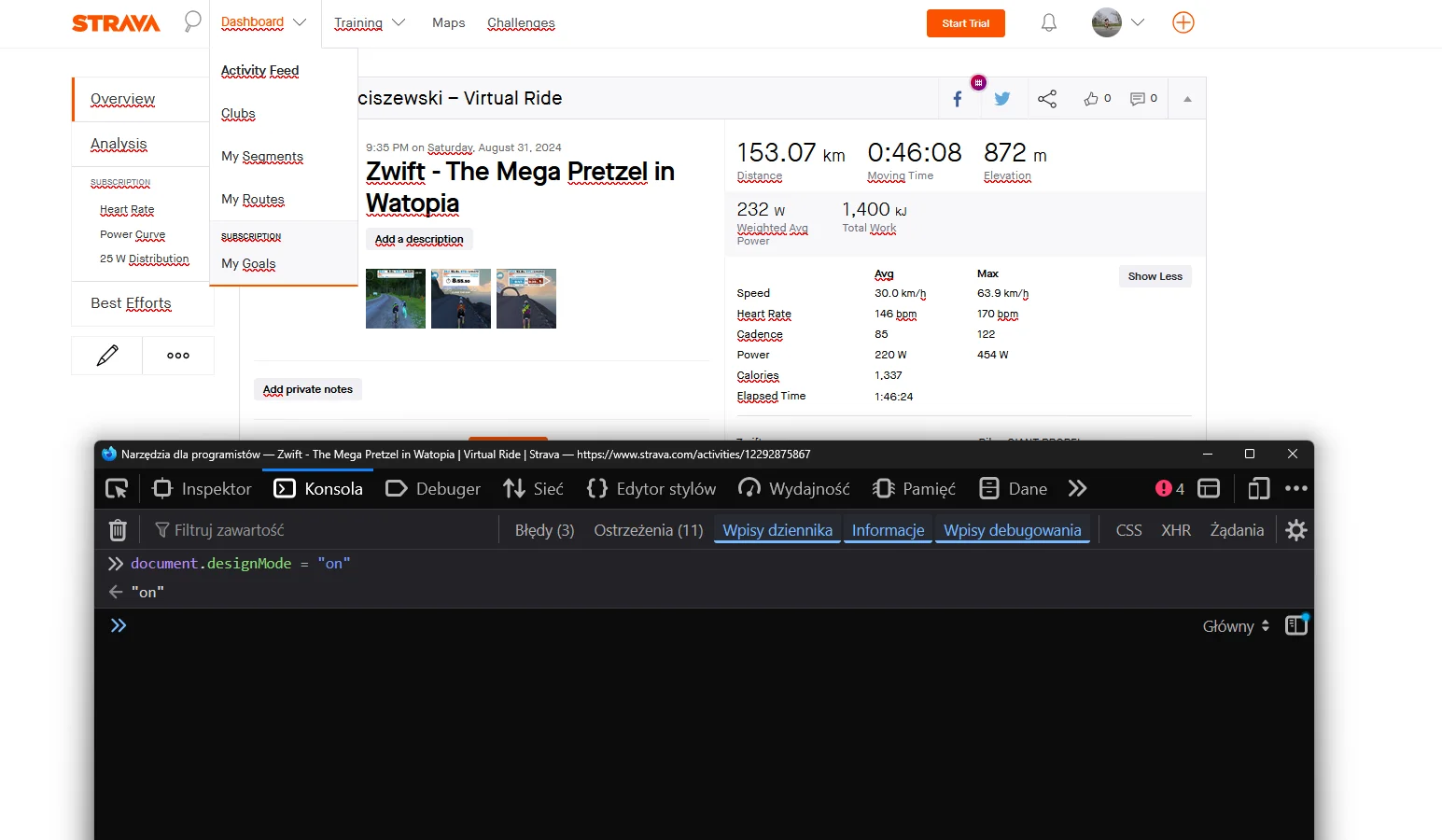Switch to the Konsola tab
1442x840 pixels.
[318, 488]
